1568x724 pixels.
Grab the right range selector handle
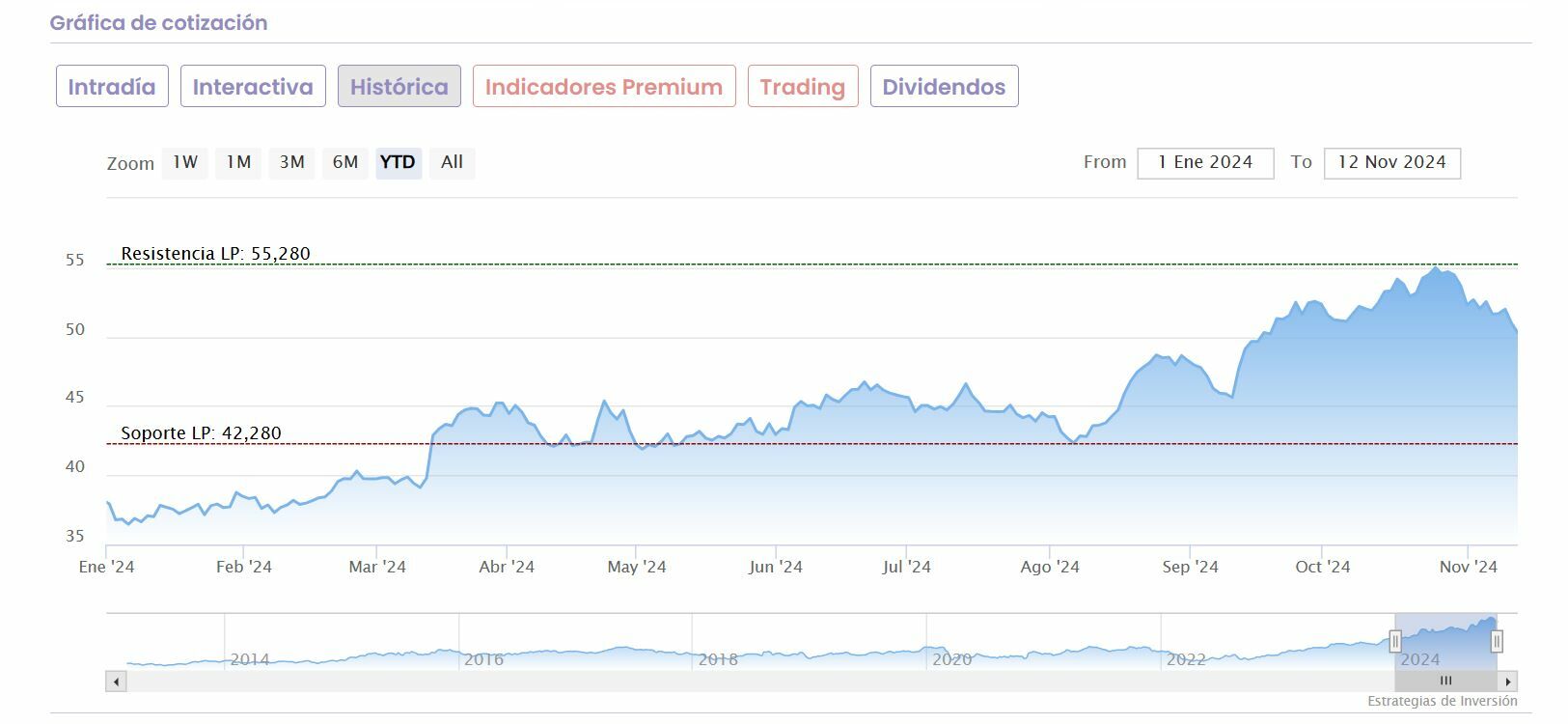(x=1497, y=641)
